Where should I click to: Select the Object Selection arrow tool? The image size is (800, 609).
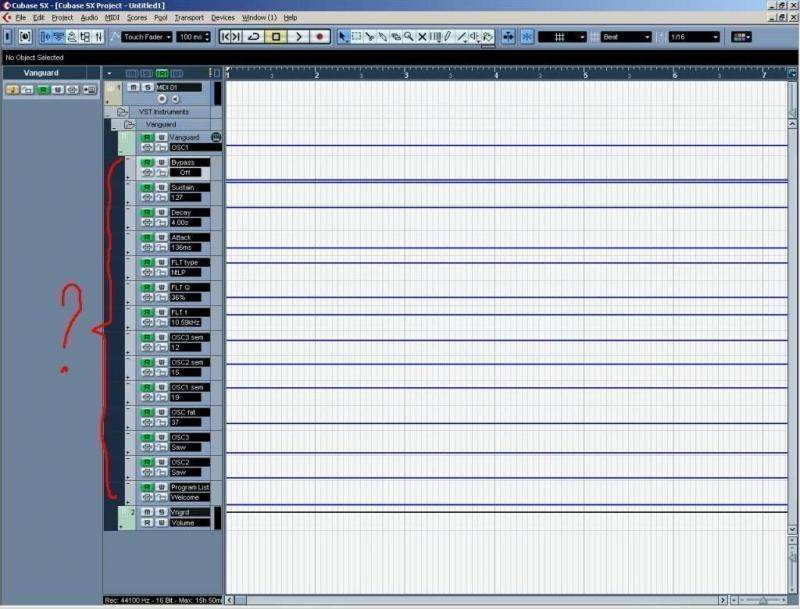pos(344,37)
